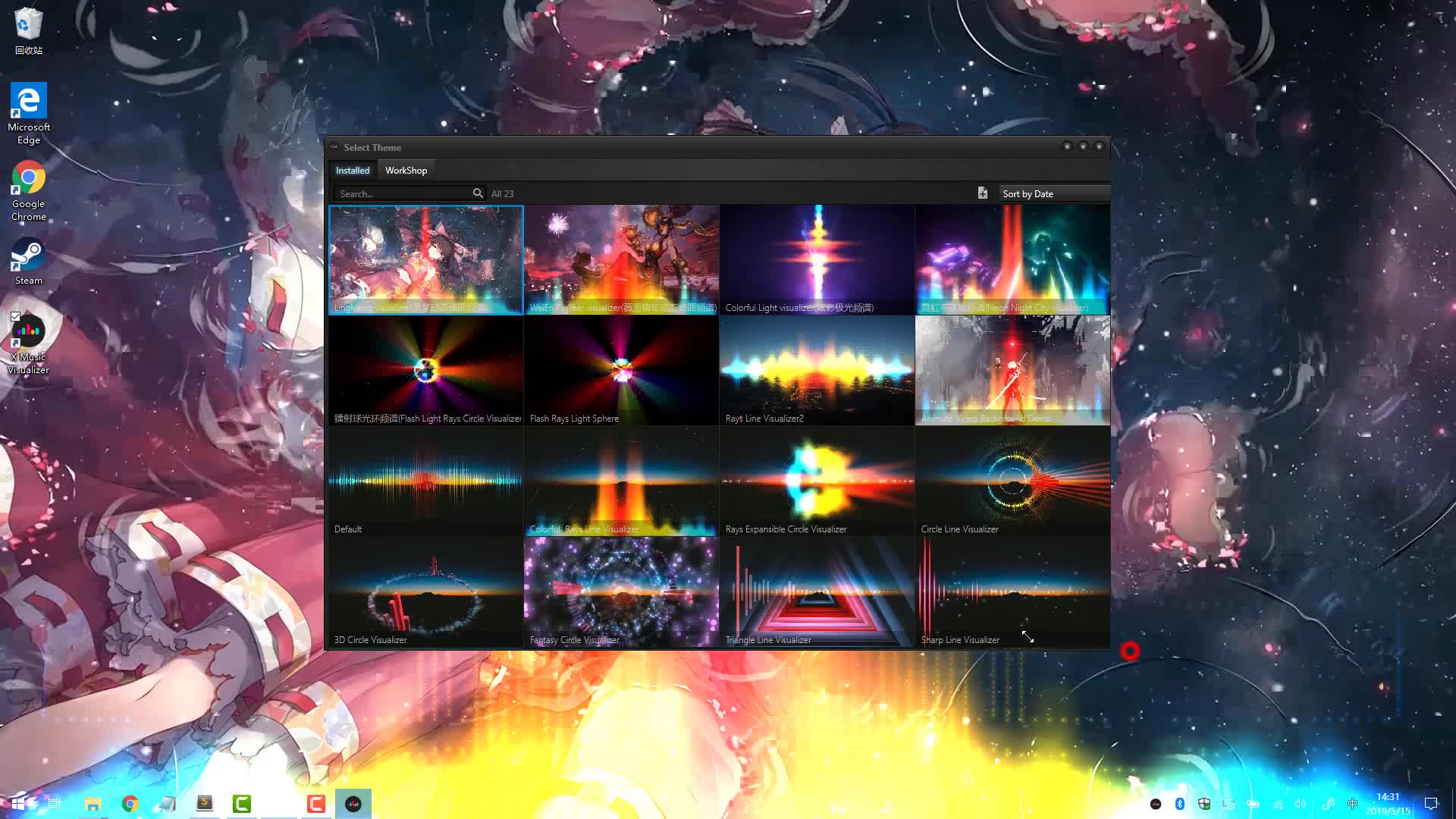1456x819 pixels.
Task: Click the All 23 filter label
Action: (502, 194)
